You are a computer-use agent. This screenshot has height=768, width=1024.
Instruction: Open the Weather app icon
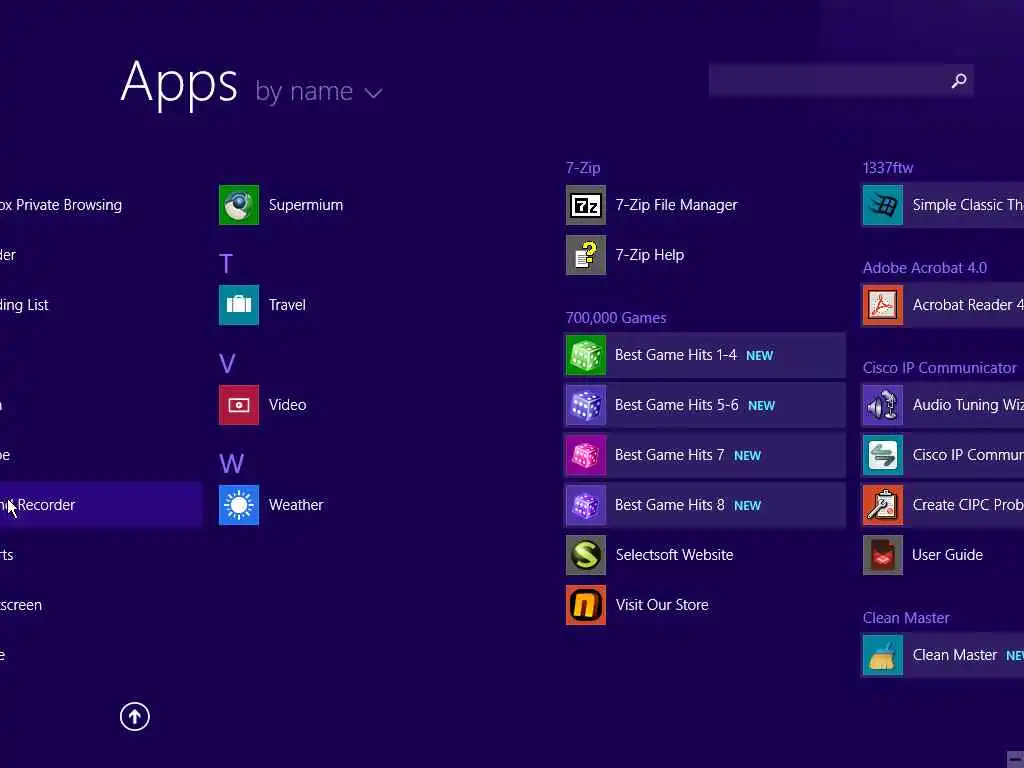pyautogui.click(x=238, y=505)
